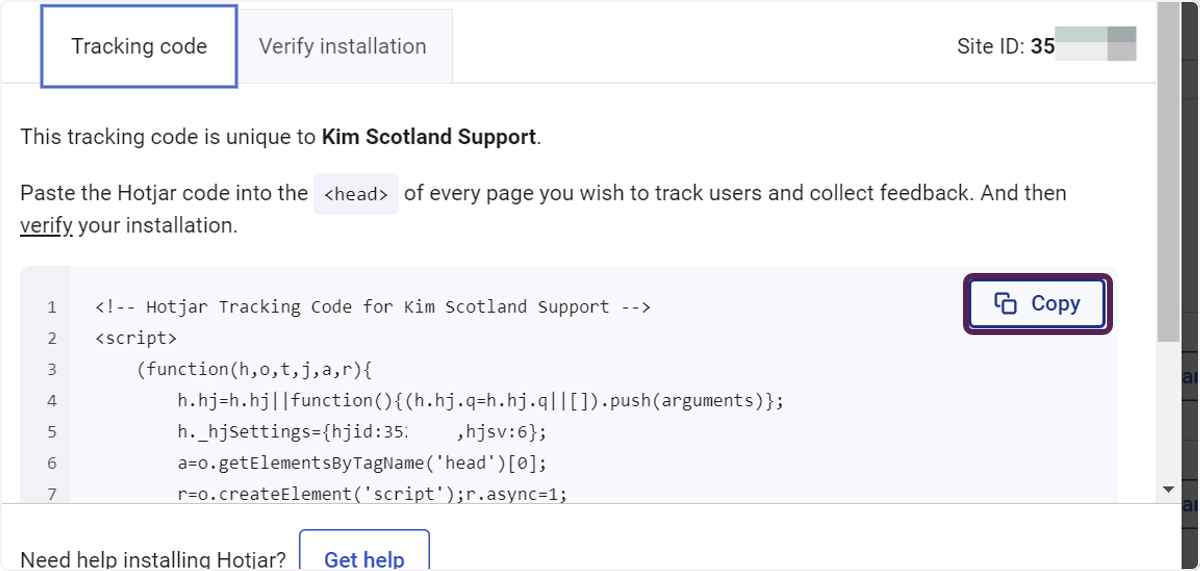
Task: Click the <script> tag on line 2
Action: coord(136,338)
